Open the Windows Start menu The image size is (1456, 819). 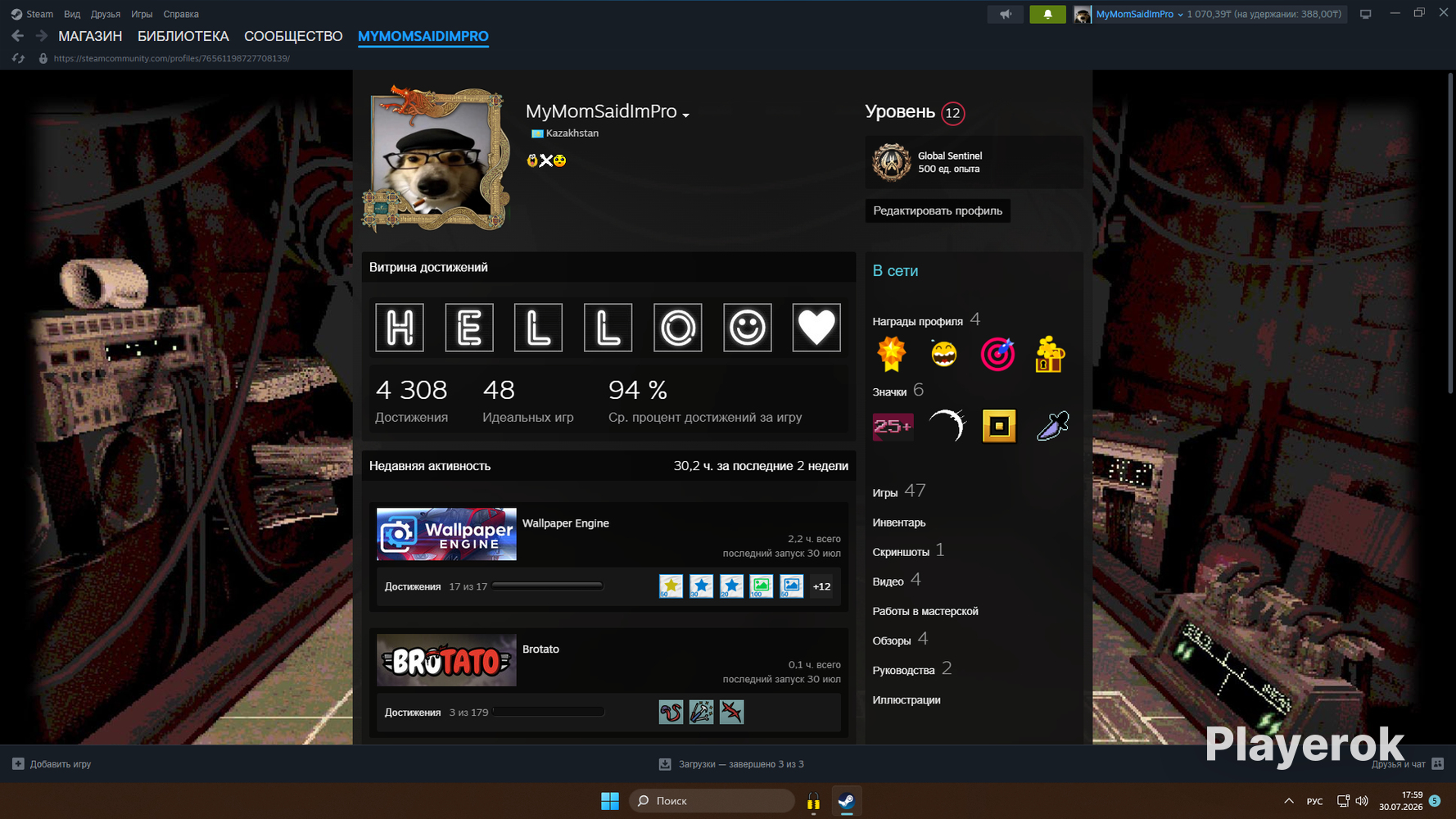pyautogui.click(x=610, y=801)
